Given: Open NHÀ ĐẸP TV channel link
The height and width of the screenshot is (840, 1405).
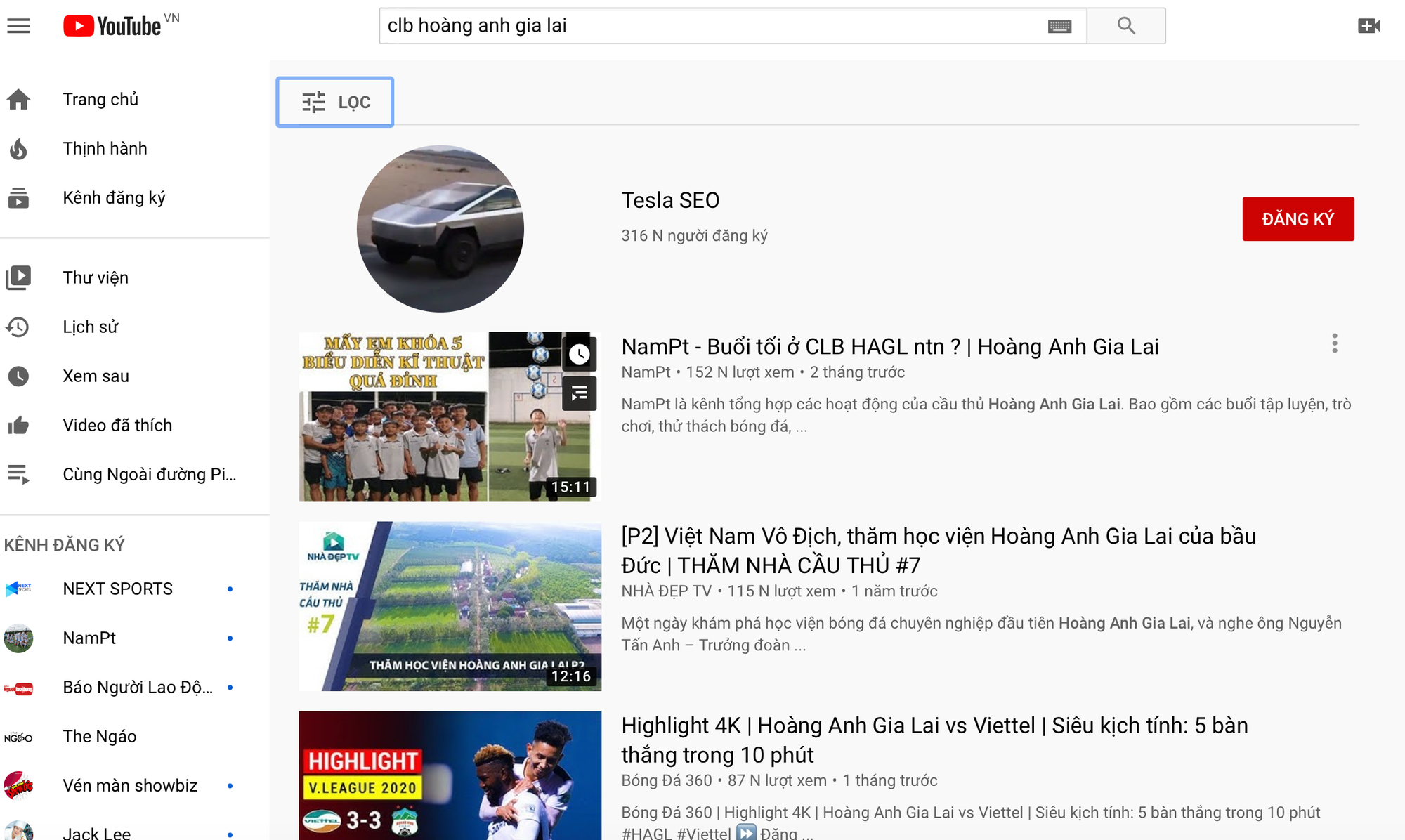Looking at the screenshot, I should click(666, 591).
